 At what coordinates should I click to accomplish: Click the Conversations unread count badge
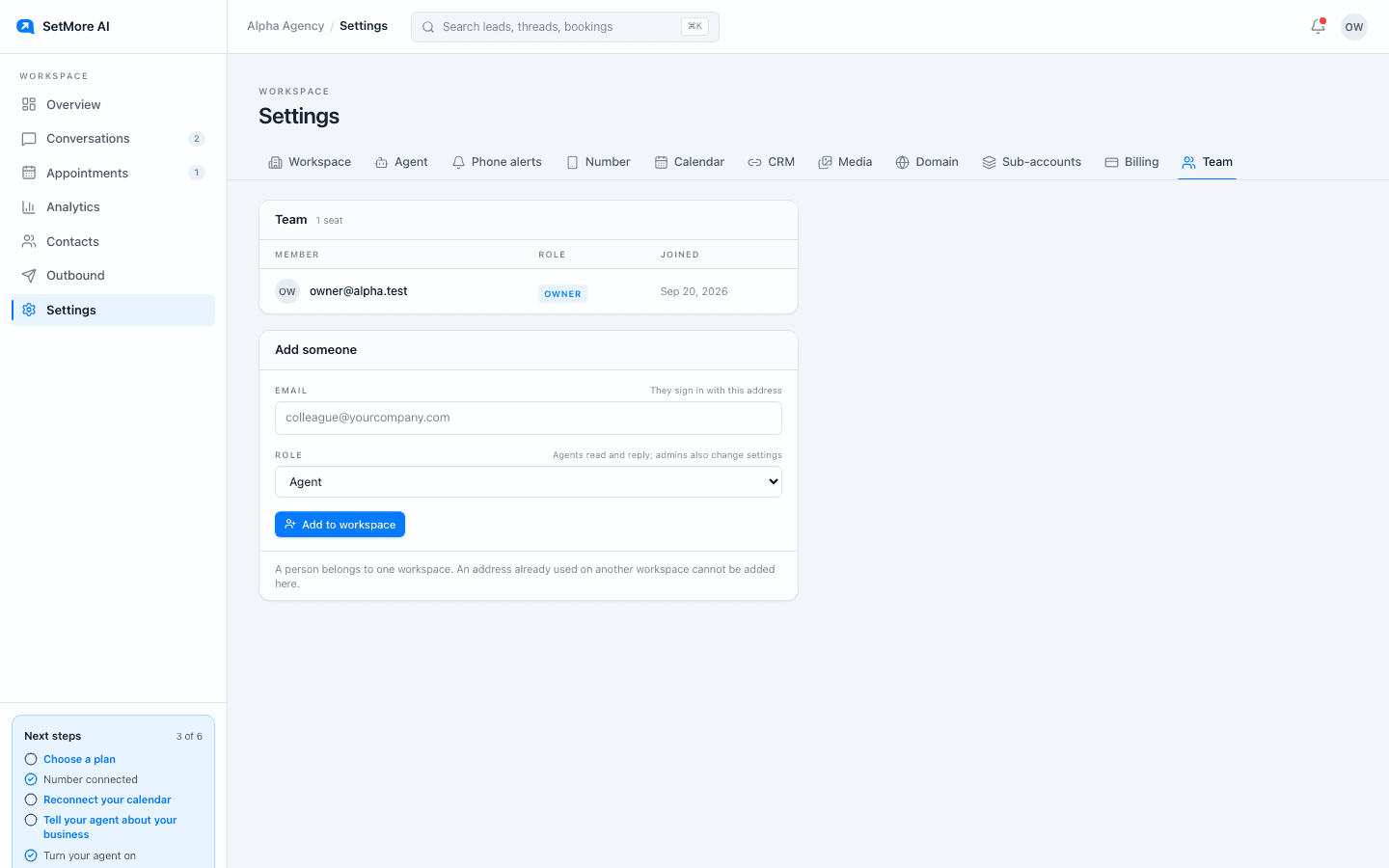197,139
